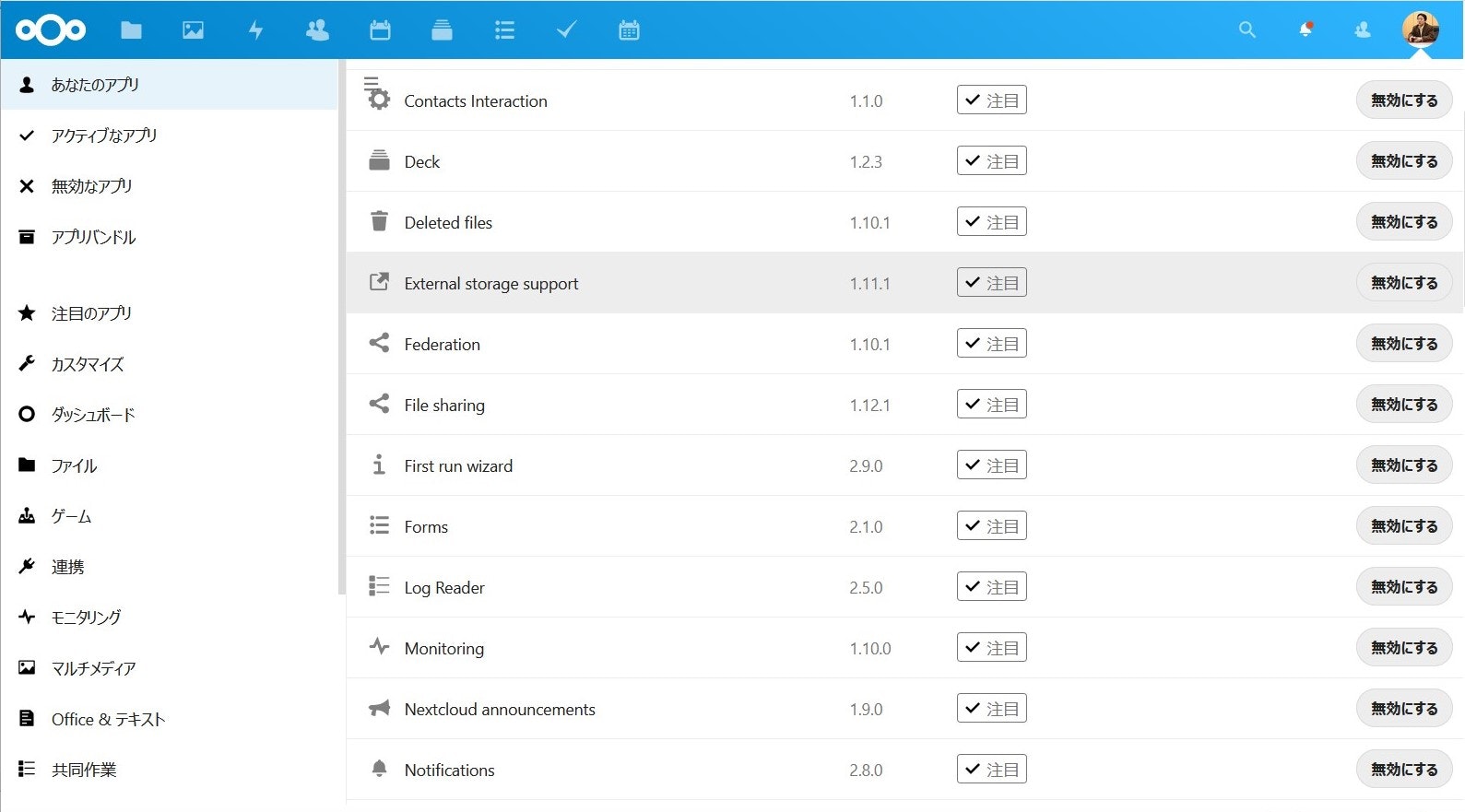Click the Deck app row icon
Screen dimensions: 1465x812
[x=379, y=160]
